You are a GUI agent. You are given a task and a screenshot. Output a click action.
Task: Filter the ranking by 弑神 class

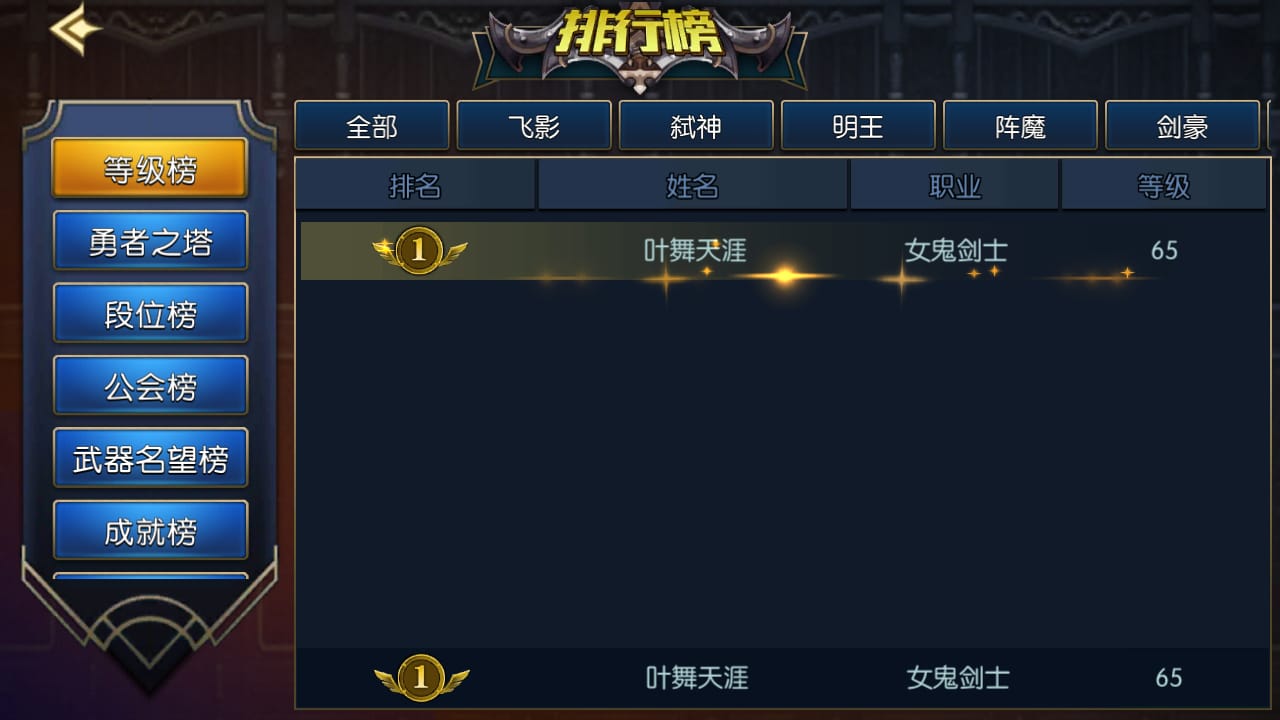coord(696,126)
